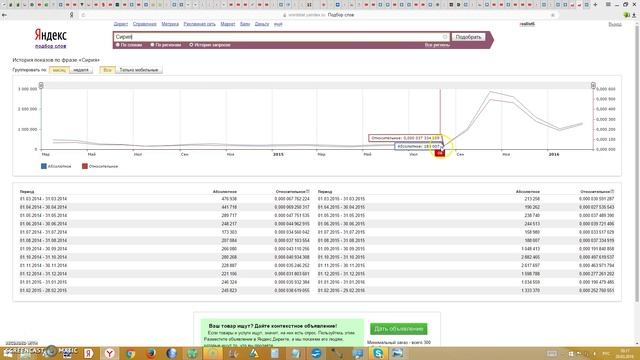The image size is (640, 360).
Task: Open the Маркет link
Action: pos(228,24)
